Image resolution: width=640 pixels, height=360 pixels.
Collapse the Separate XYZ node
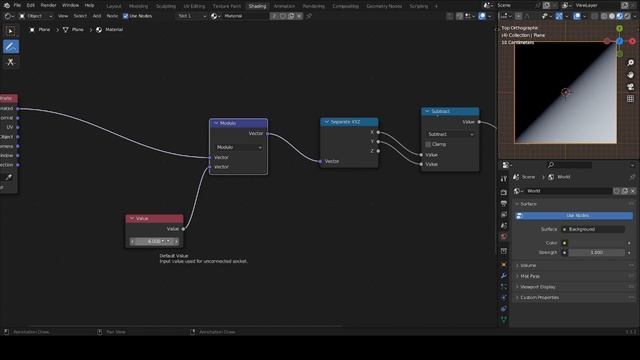(x=327, y=122)
